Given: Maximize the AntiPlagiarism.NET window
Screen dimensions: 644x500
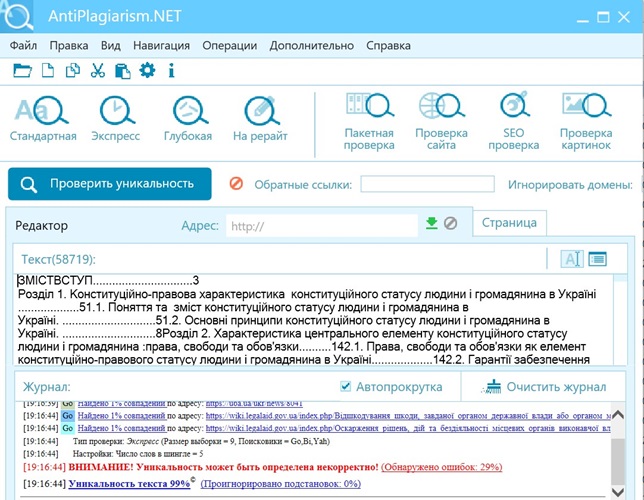Looking at the screenshot, I should click(x=603, y=17).
